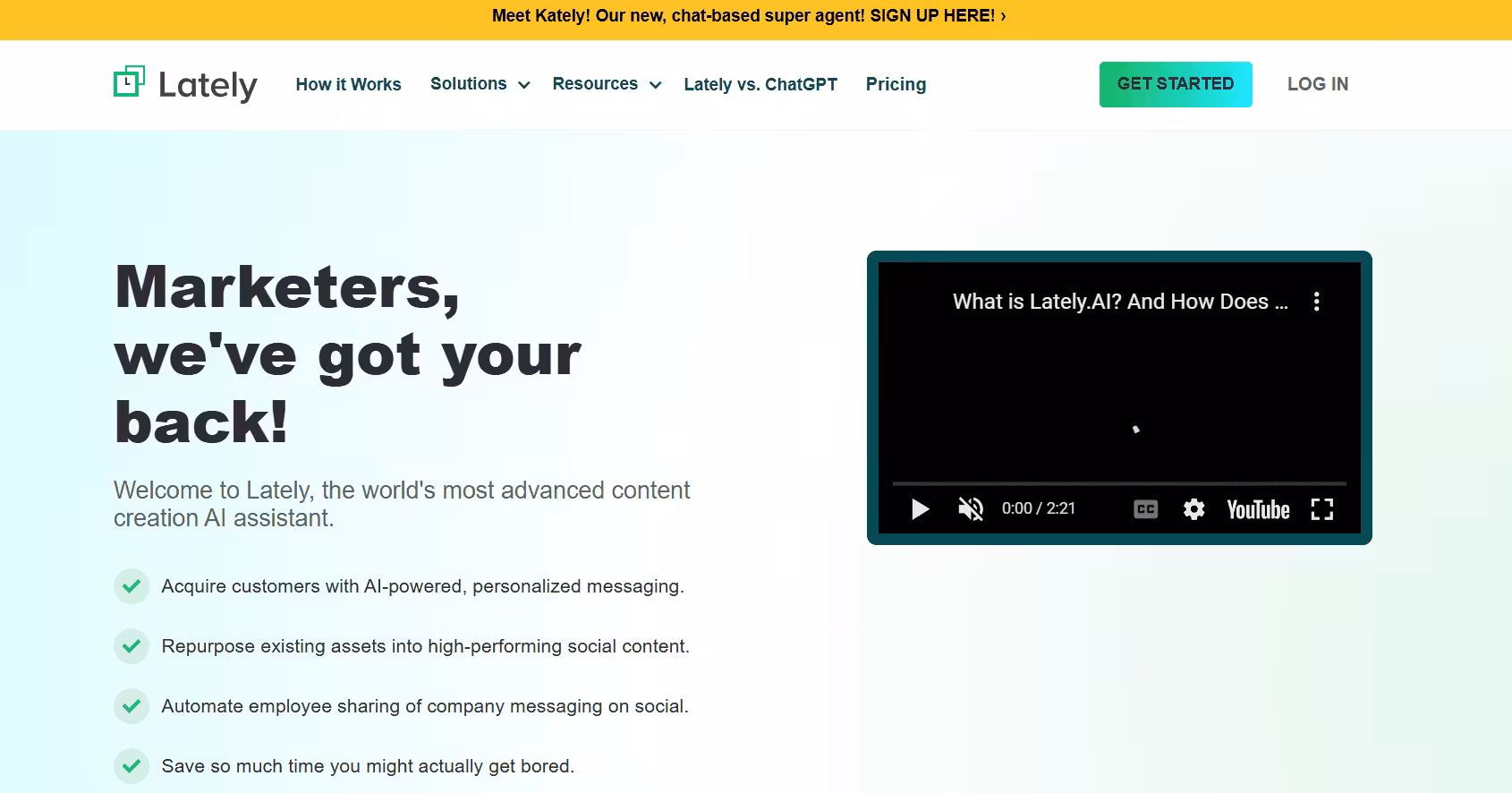Viewport: 1512px width, 793px height.
Task: Click the checkmark beside Repurpose existing assets
Action: [x=132, y=646]
